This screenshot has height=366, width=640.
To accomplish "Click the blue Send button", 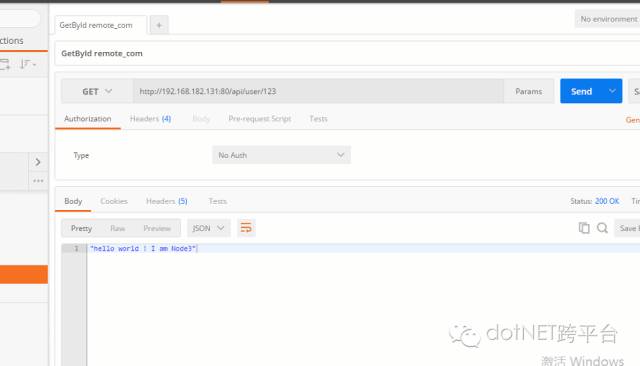I will [581, 91].
